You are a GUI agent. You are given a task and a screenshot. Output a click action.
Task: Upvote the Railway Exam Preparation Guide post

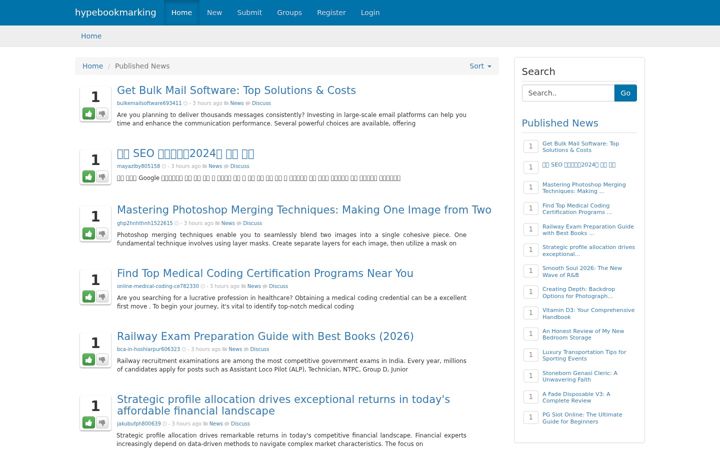pyautogui.click(x=89, y=360)
